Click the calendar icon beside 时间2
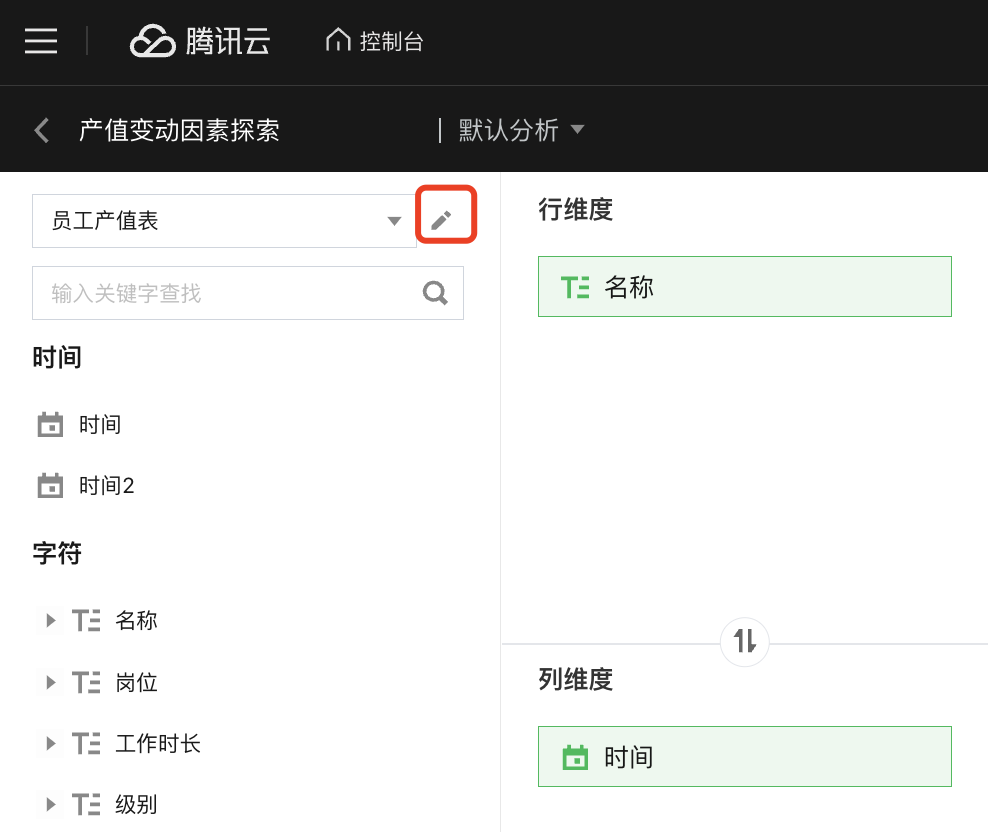 [50, 485]
